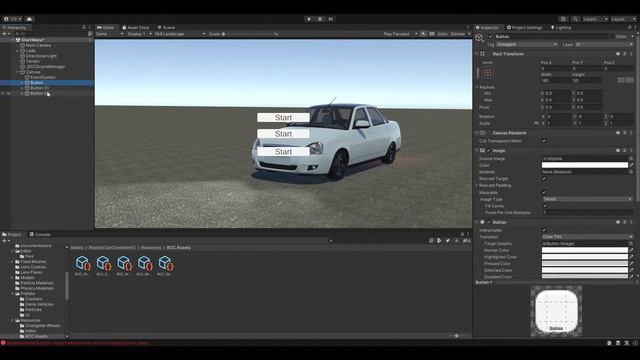Click the Hierarchy panel lock icon
The width and height of the screenshot is (640, 360).
point(84,28)
